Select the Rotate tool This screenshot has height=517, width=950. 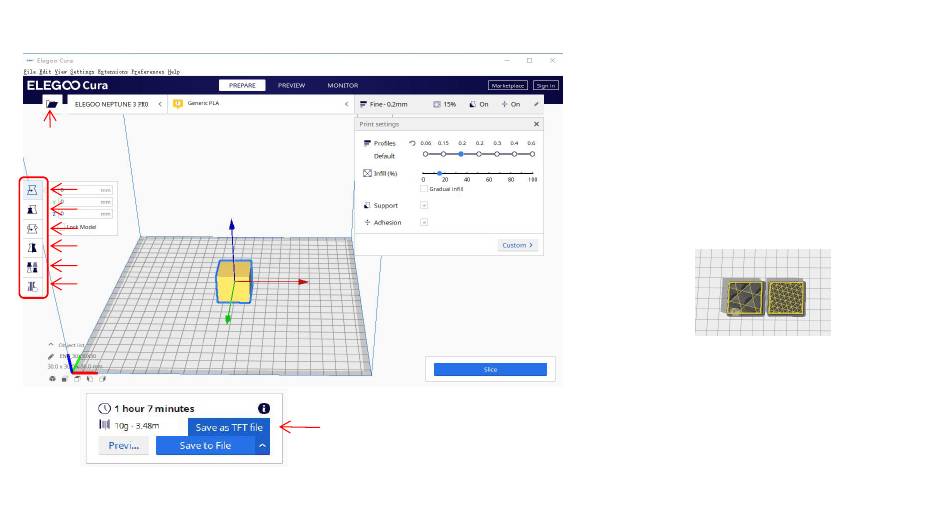click(x=33, y=228)
